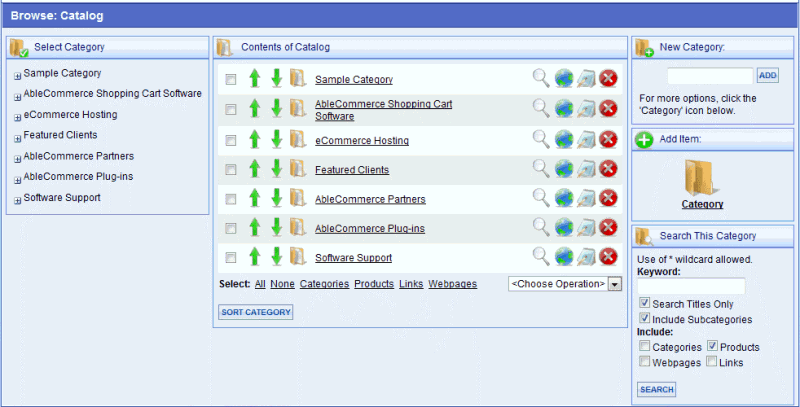Expand Software Support tree node
The image size is (800, 407).
17,201
